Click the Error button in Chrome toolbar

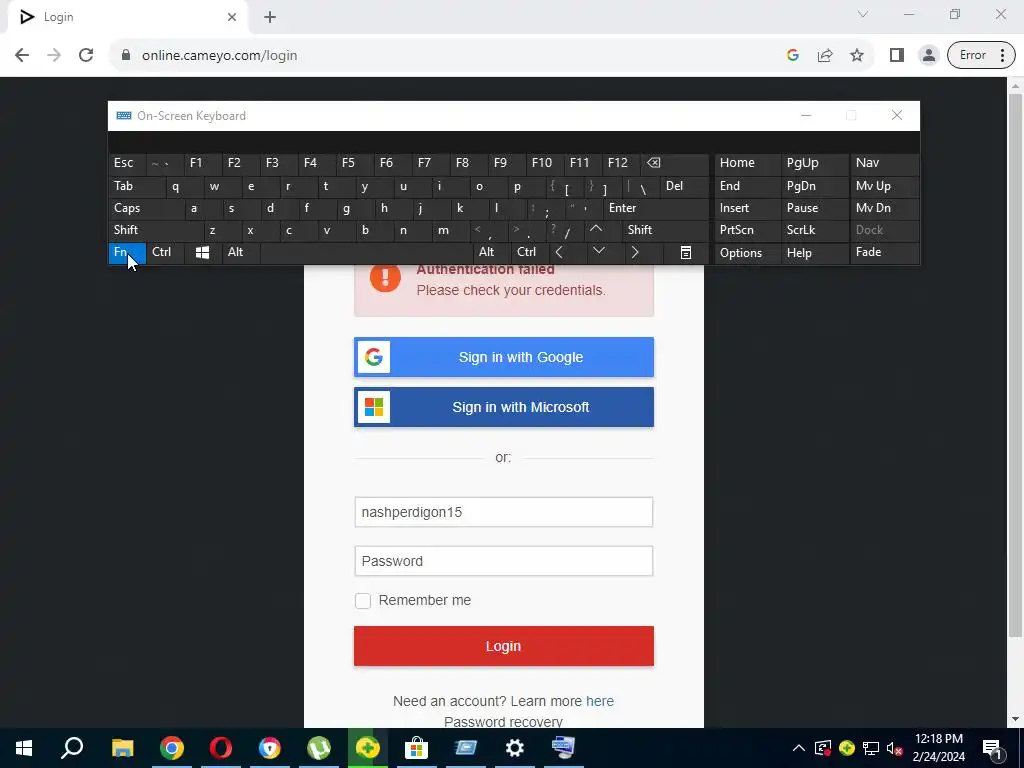[981, 56]
